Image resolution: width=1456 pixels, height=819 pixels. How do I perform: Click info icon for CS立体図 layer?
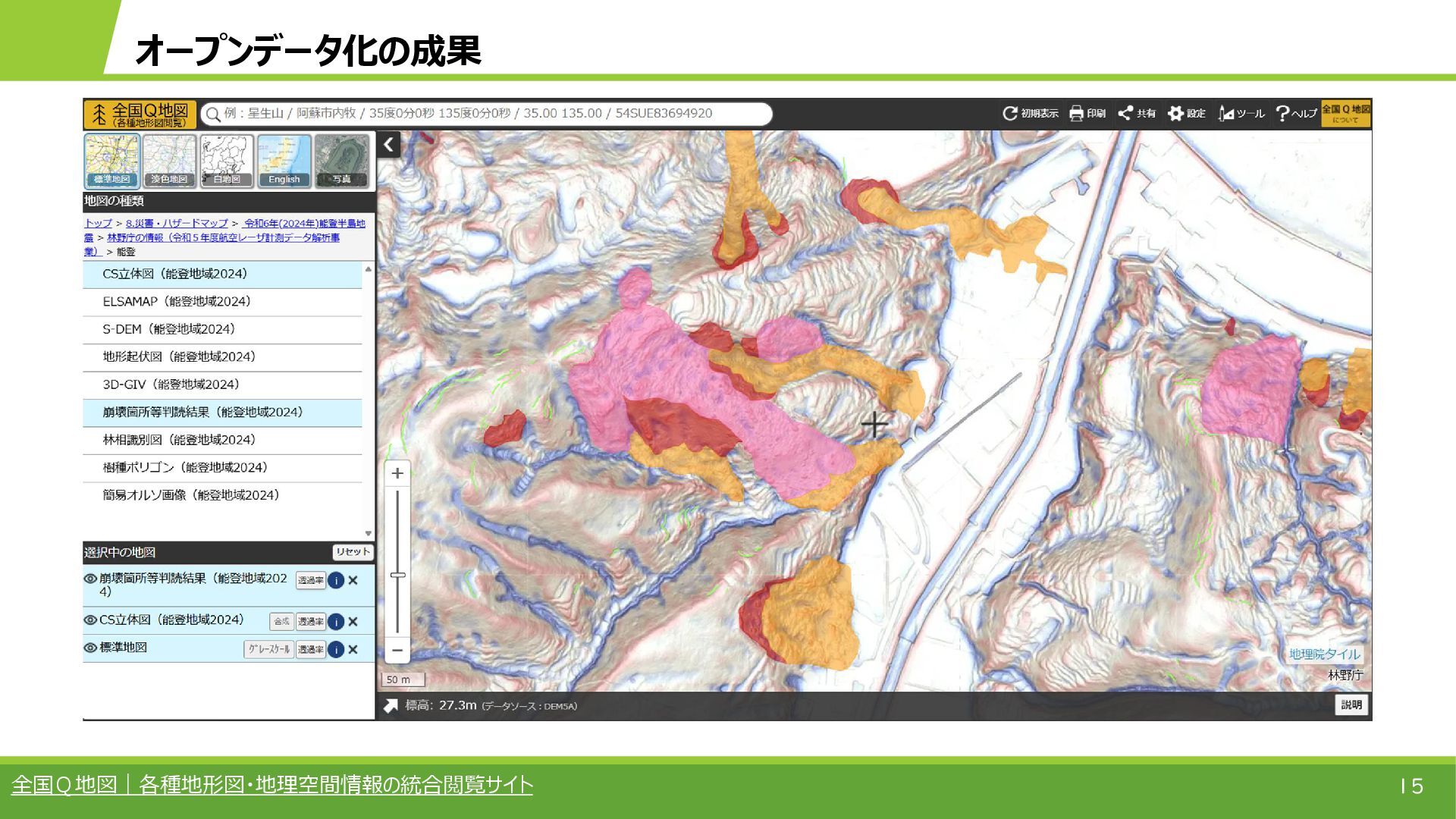(x=336, y=622)
